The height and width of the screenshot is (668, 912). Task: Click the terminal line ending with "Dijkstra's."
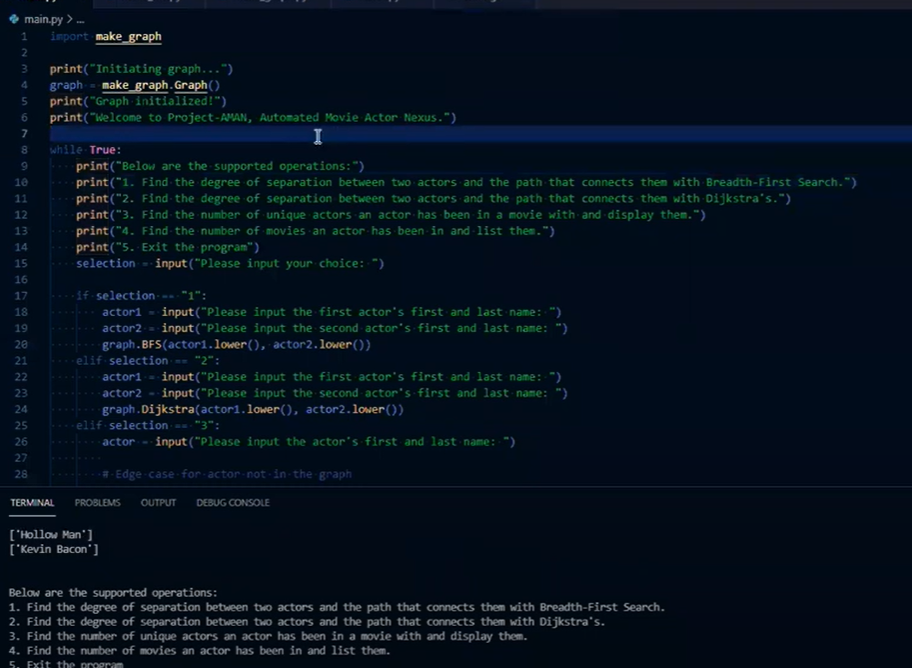[307, 622]
